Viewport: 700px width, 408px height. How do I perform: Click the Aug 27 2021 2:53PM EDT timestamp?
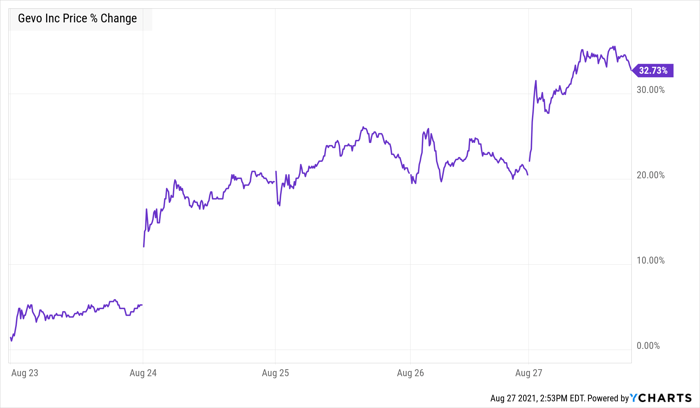click(x=538, y=398)
